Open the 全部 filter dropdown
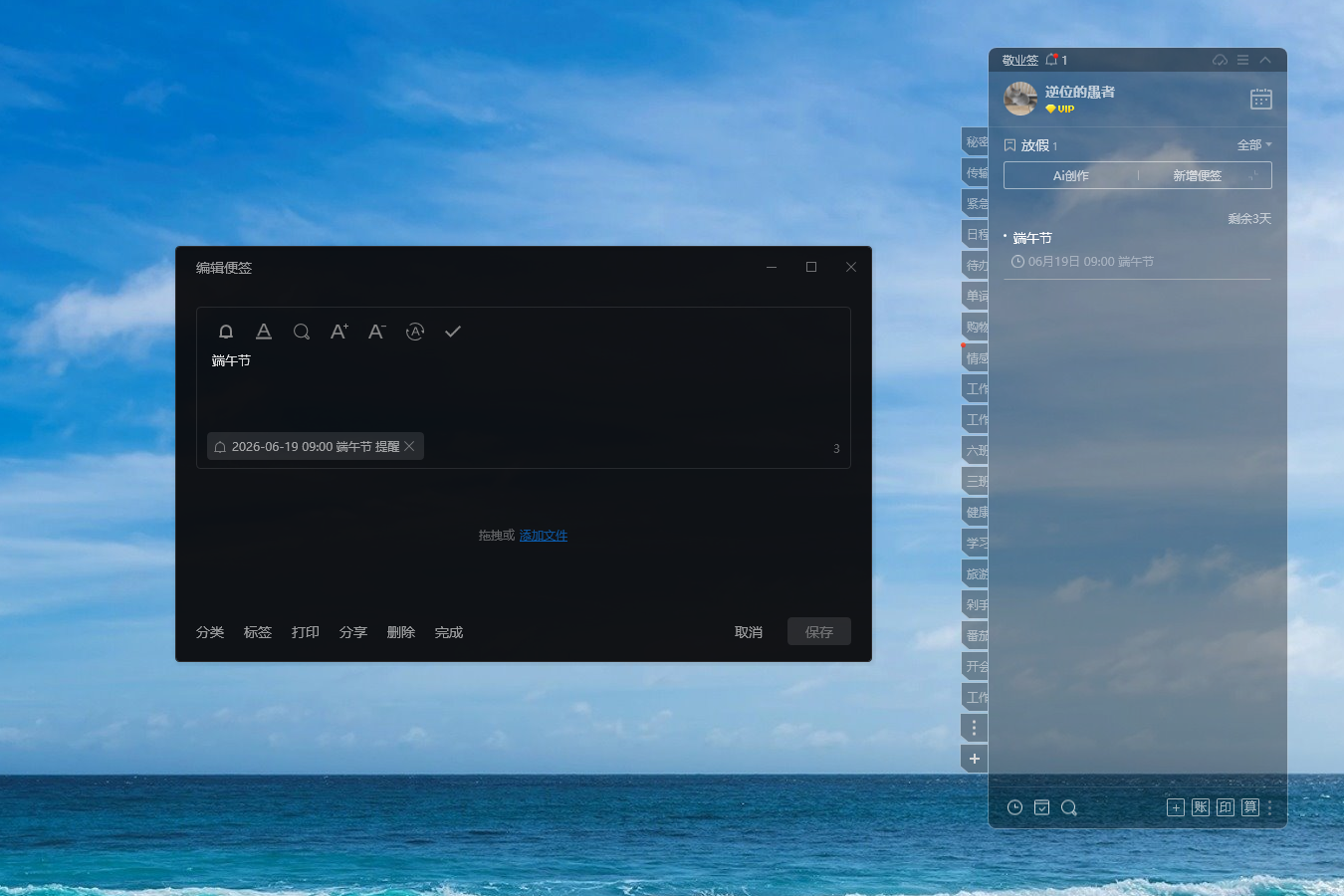The image size is (1344, 896). click(1254, 145)
